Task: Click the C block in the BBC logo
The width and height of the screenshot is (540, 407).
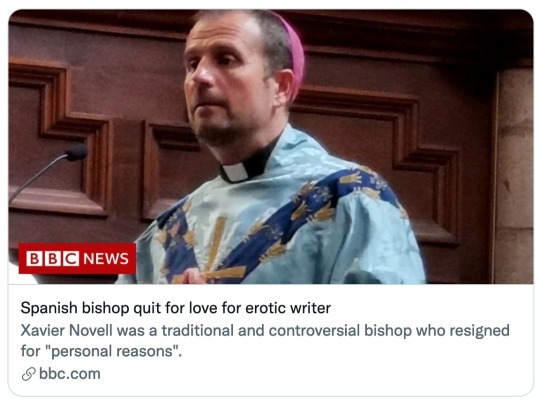Action: (71, 259)
